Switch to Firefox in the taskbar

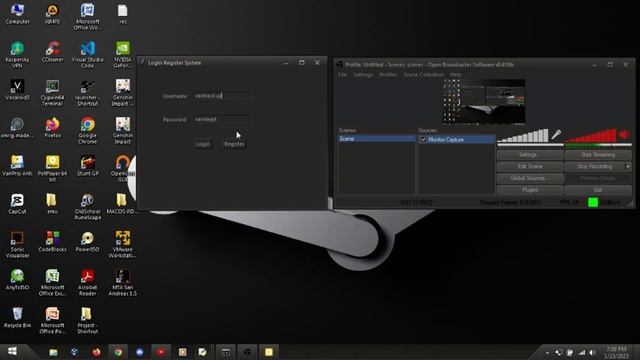point(96,352)
